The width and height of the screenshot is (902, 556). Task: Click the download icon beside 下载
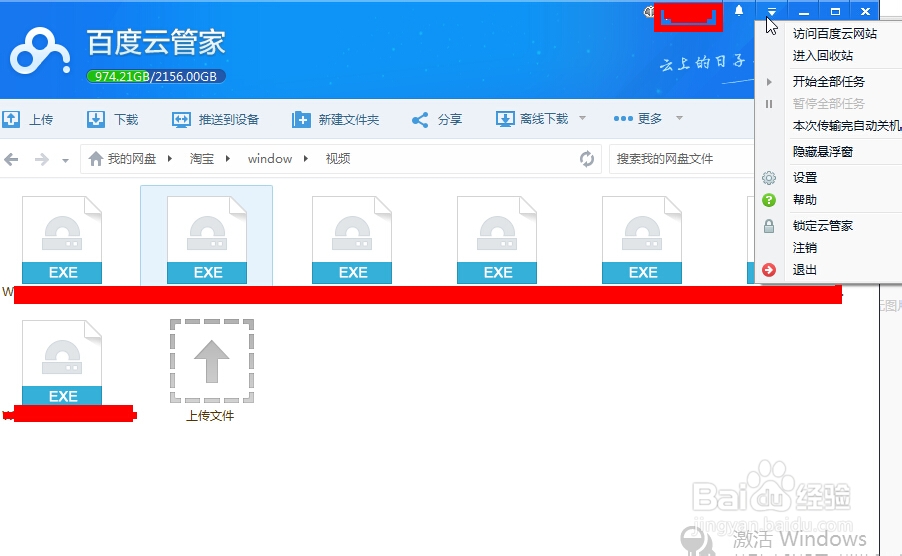[x=95, y=119]
